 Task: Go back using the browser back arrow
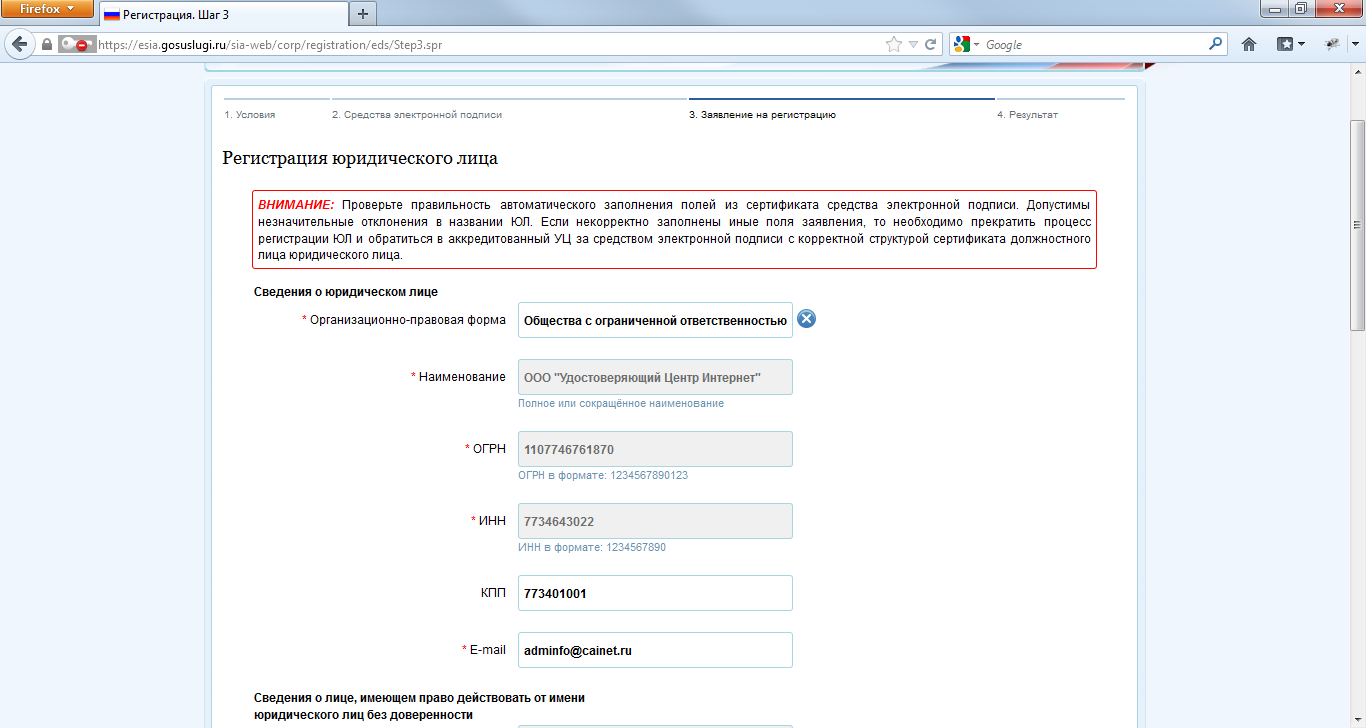pyautogui.click(x=18, y=44)
